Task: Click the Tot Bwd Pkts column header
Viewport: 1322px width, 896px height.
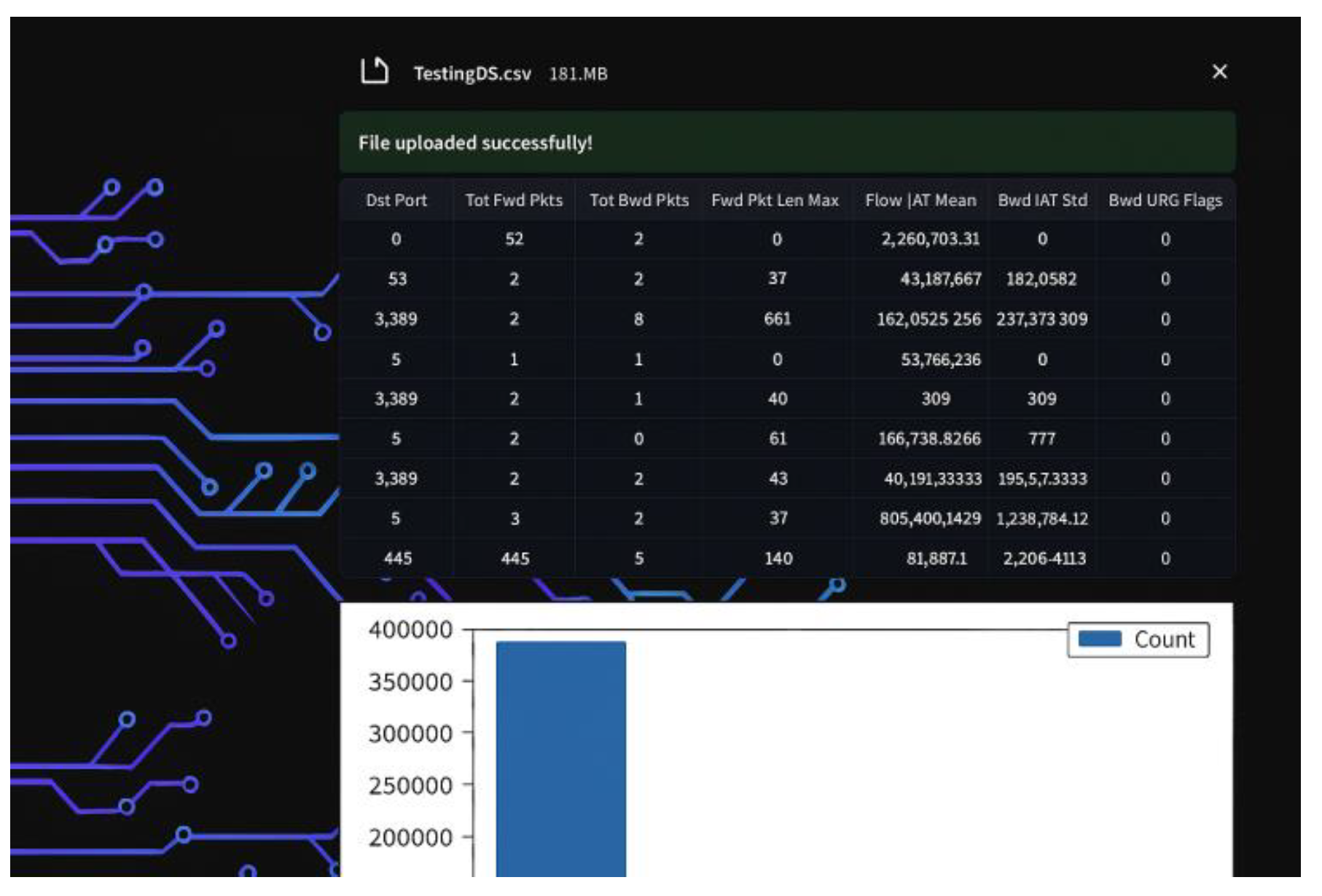Action: (638, 200)
